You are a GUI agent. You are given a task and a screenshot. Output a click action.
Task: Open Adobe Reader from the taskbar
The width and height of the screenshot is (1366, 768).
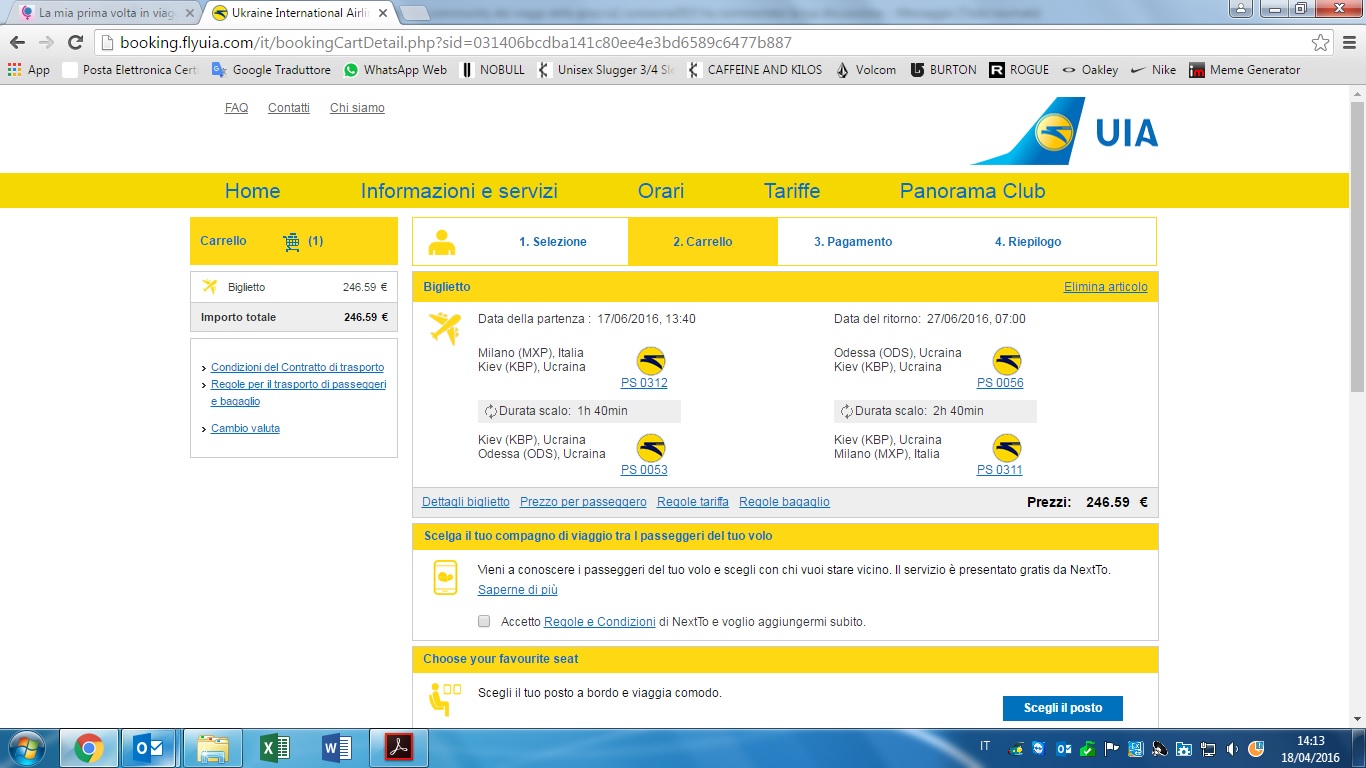(399, 748)
